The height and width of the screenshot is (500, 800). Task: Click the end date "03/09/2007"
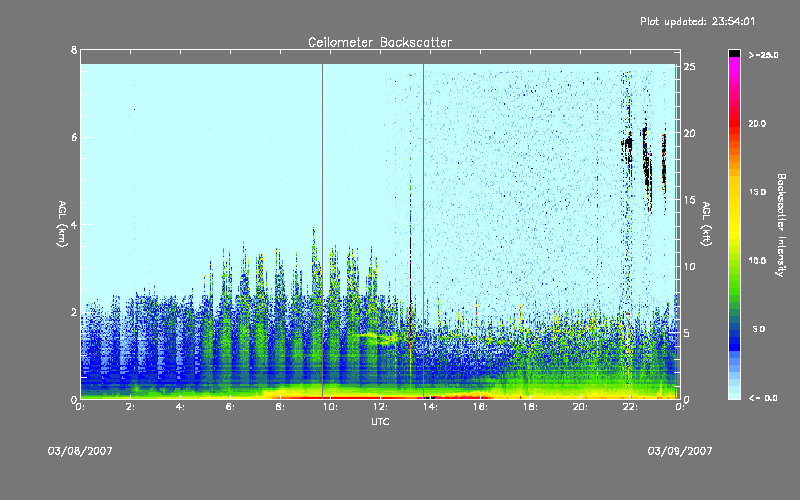[680, 451]
